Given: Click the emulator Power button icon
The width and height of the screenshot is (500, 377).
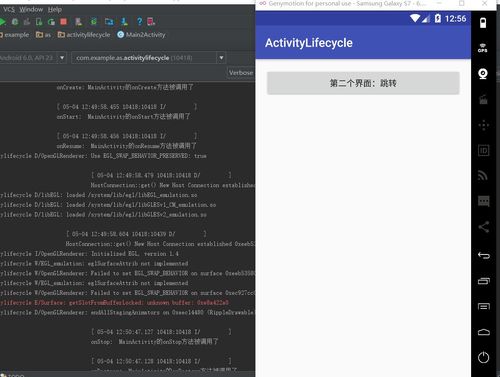Looking at the screenshot, I should (x=483, y=357).
